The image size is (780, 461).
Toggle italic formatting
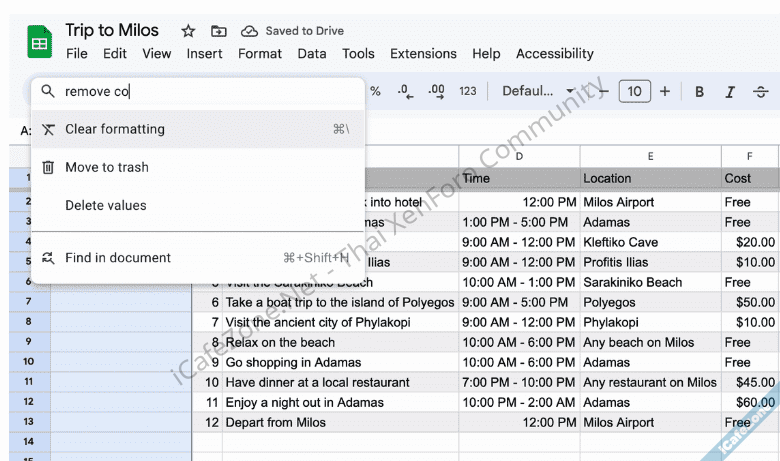coord(730,92)
